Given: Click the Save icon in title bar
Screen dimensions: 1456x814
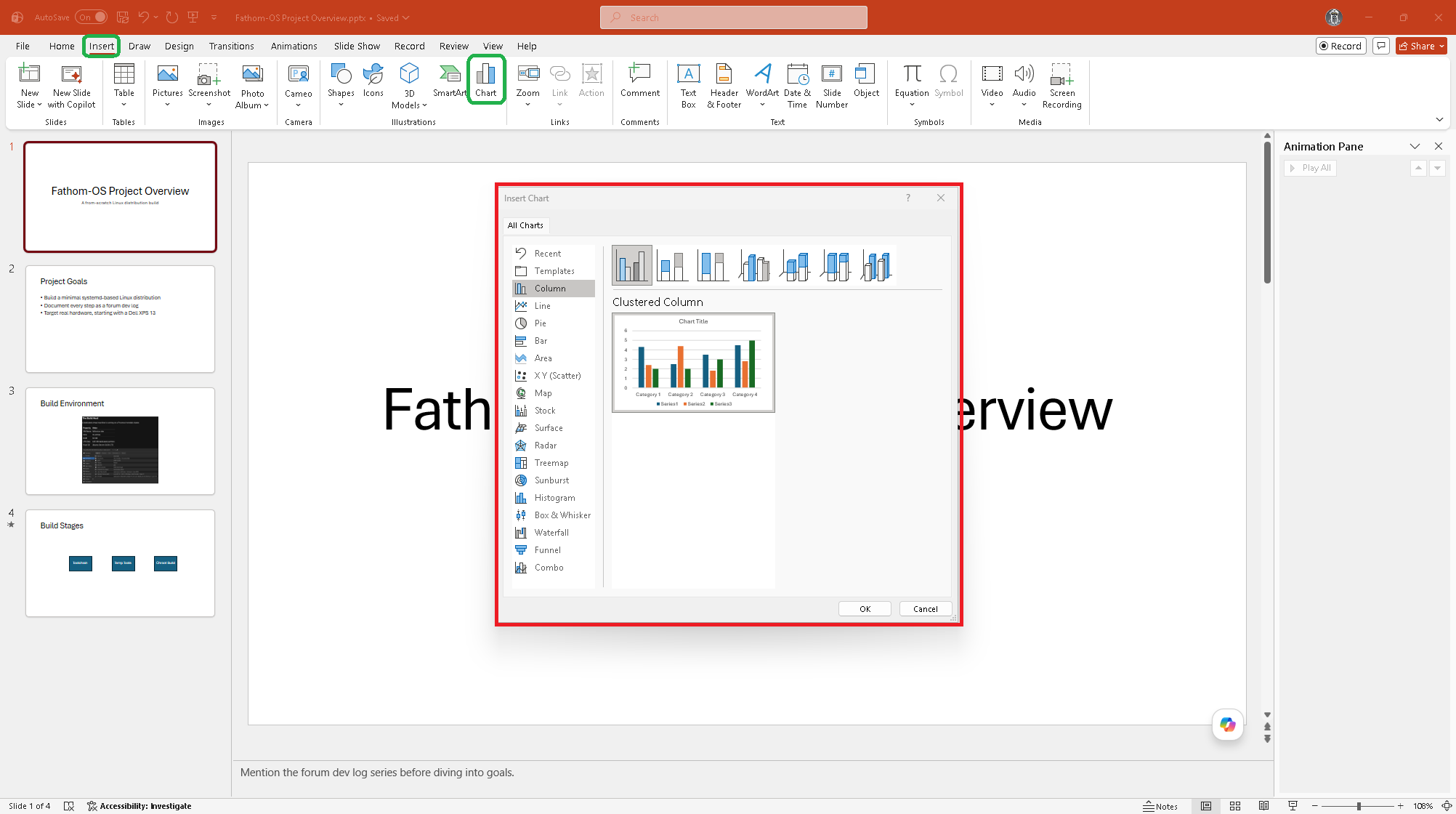Looking at the screenshot, I should [x=123, y=17].
